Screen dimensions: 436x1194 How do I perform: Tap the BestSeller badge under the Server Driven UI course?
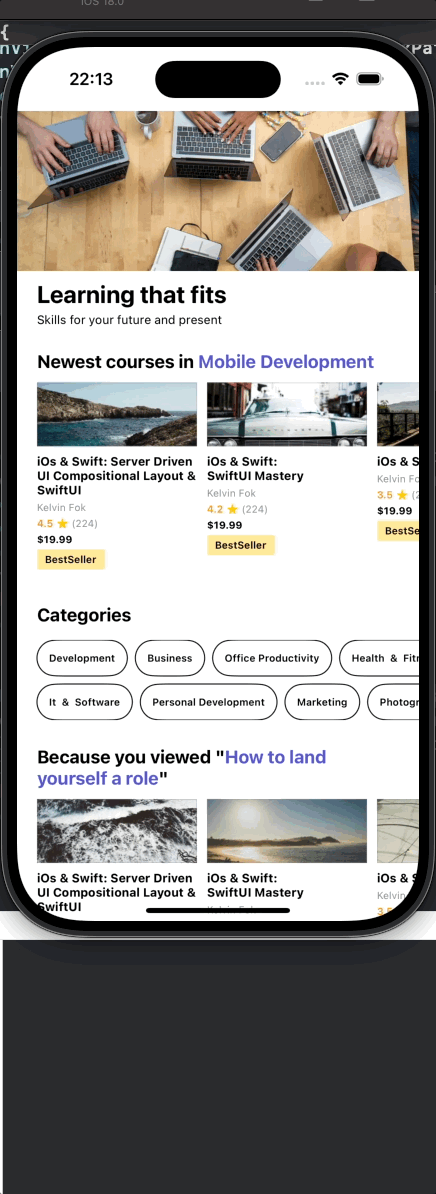(x=71, y=560)
